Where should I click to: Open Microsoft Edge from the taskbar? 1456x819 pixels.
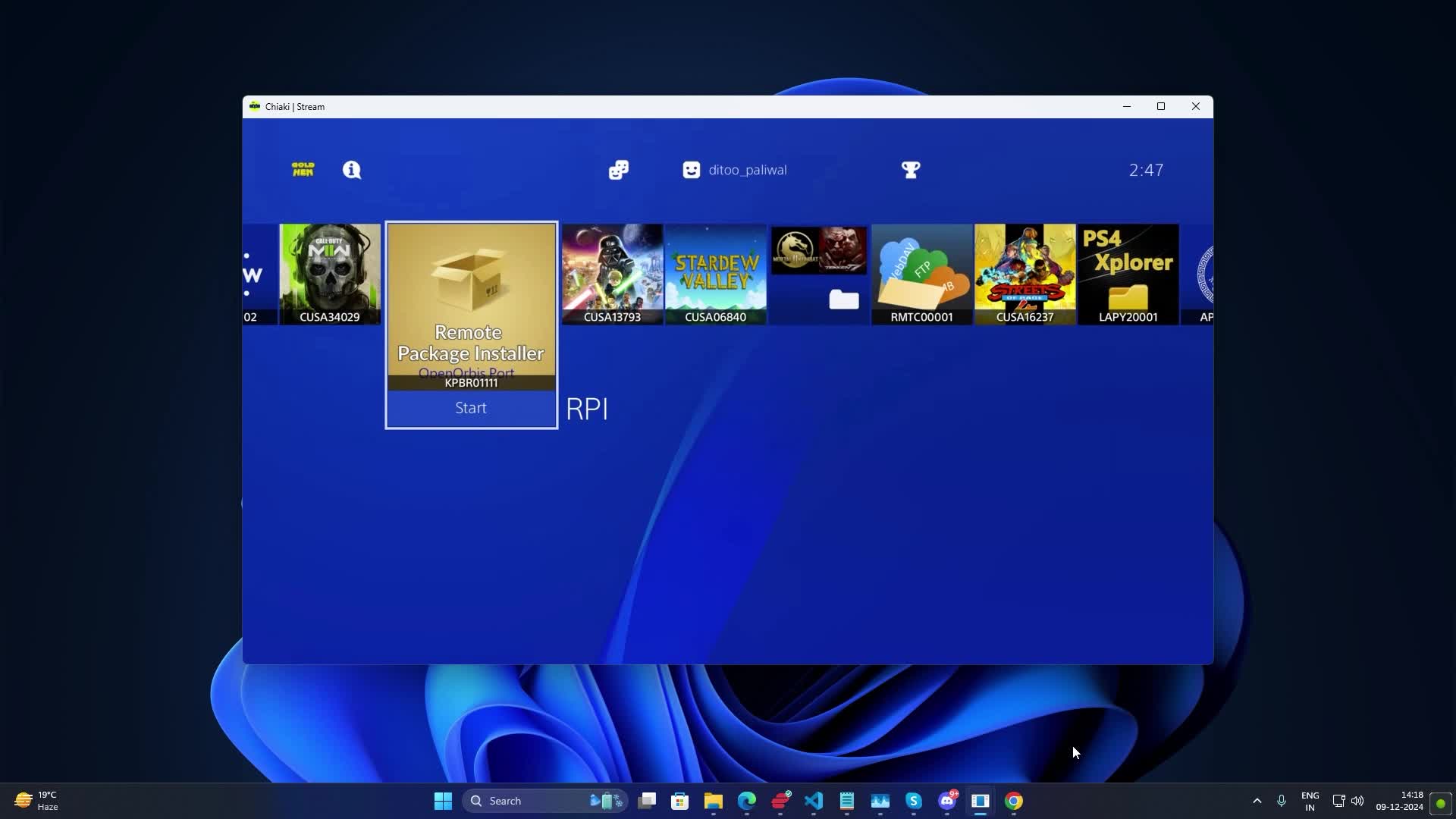click(747, 800)
